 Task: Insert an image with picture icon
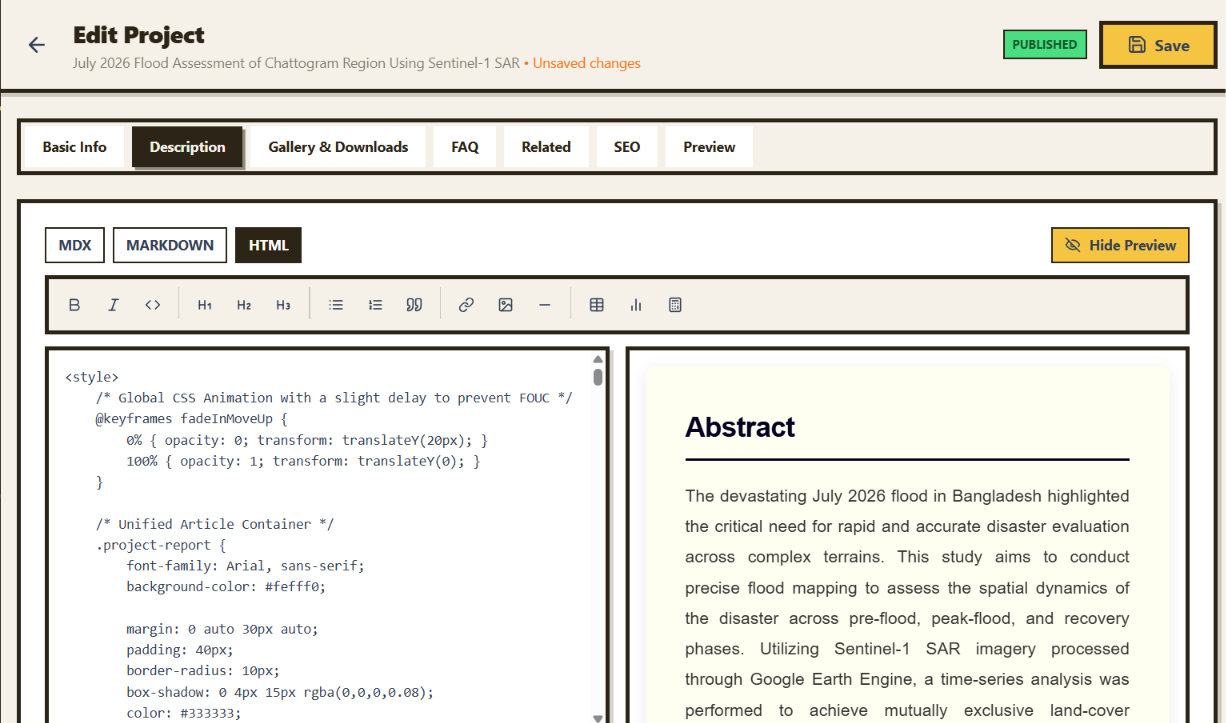point(505,305)
